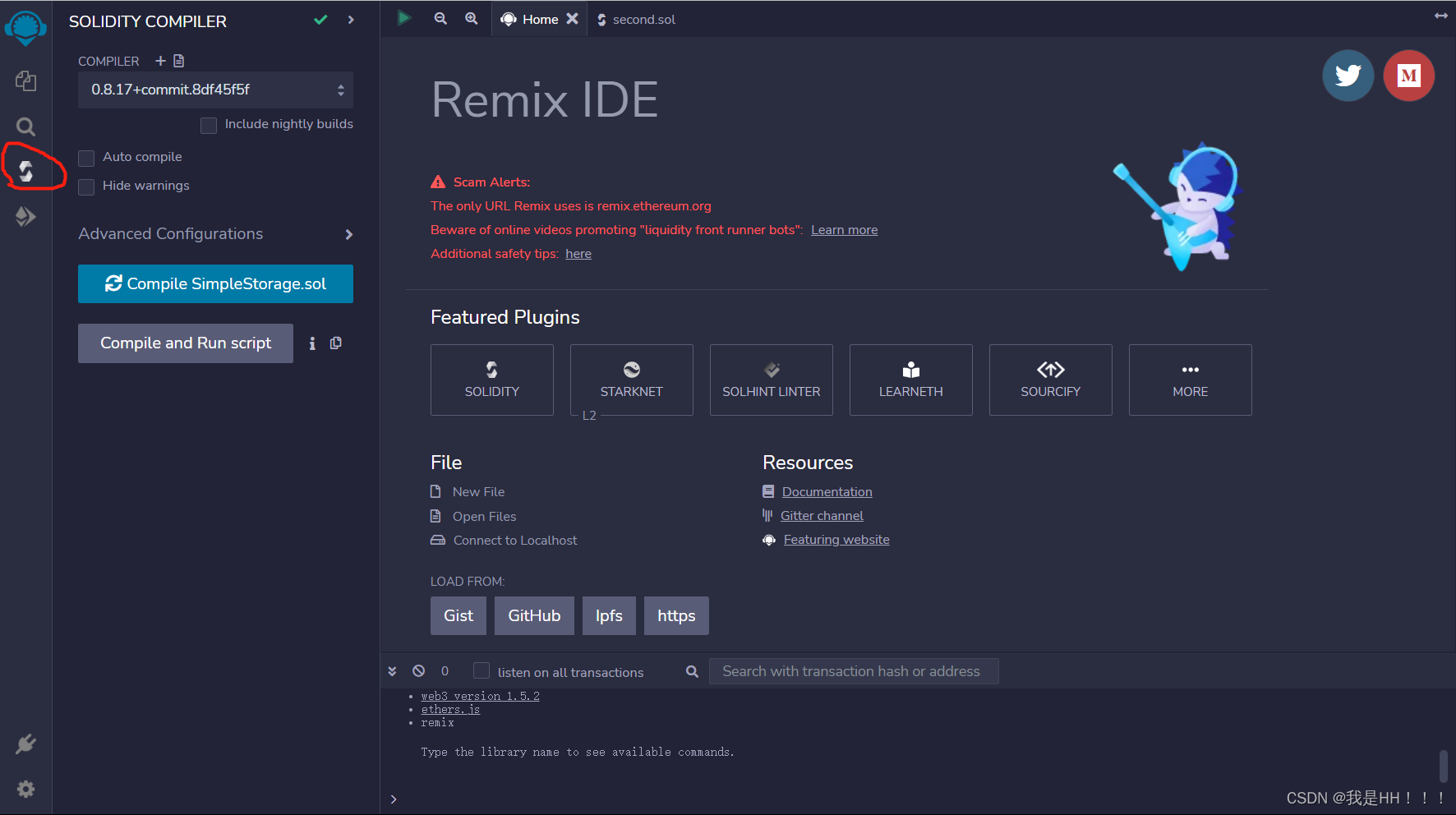The height and width of the screenshot is (815, 1456).
Task: Open the File Explorer sidebar icon
Action: pos(25,81)
